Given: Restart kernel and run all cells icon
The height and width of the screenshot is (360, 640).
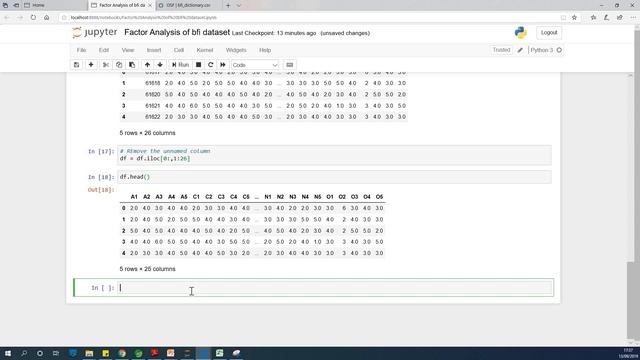Looking at the screenshot, I should 223,65.
